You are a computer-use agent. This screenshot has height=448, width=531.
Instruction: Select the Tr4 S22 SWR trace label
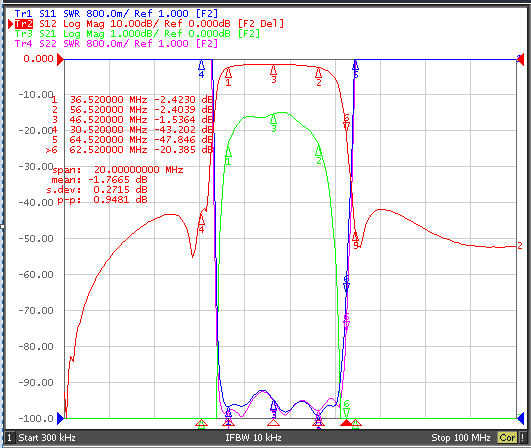[x=116, y=43]
